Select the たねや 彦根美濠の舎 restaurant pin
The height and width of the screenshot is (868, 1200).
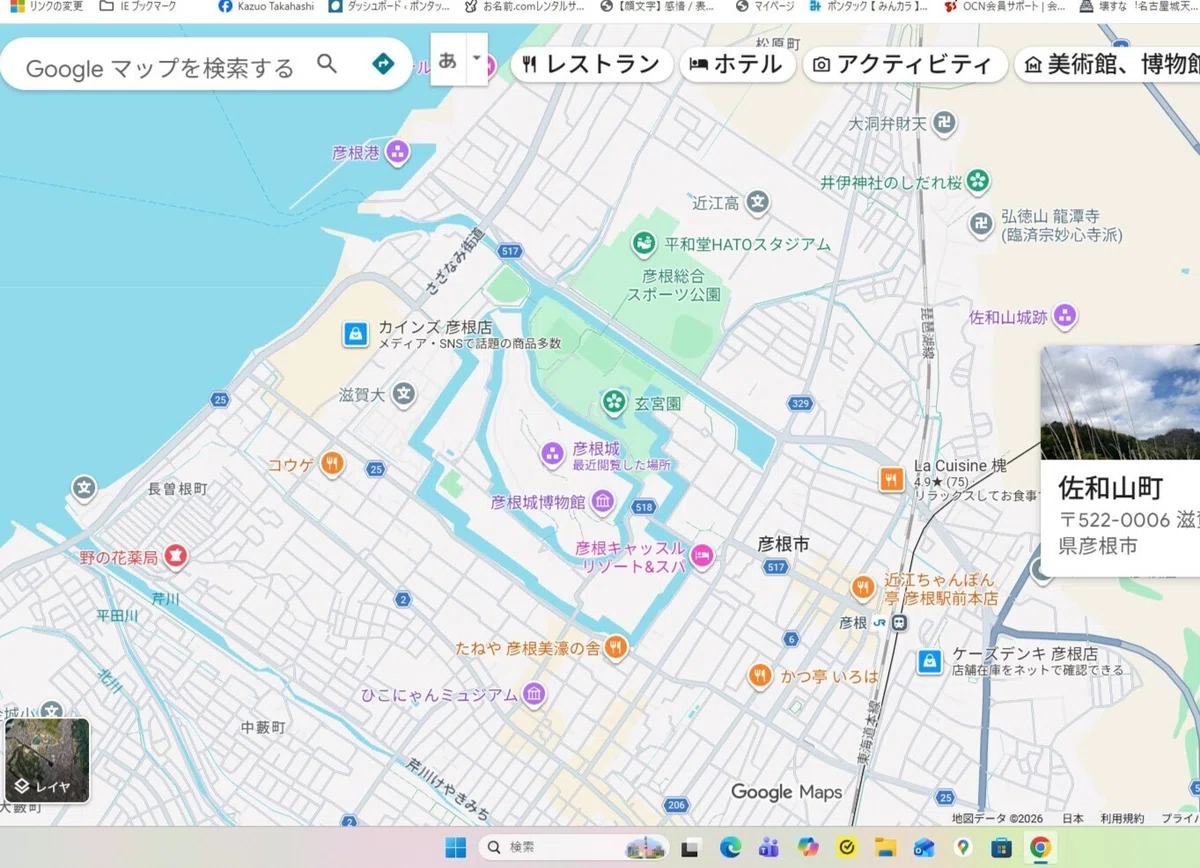616,648
